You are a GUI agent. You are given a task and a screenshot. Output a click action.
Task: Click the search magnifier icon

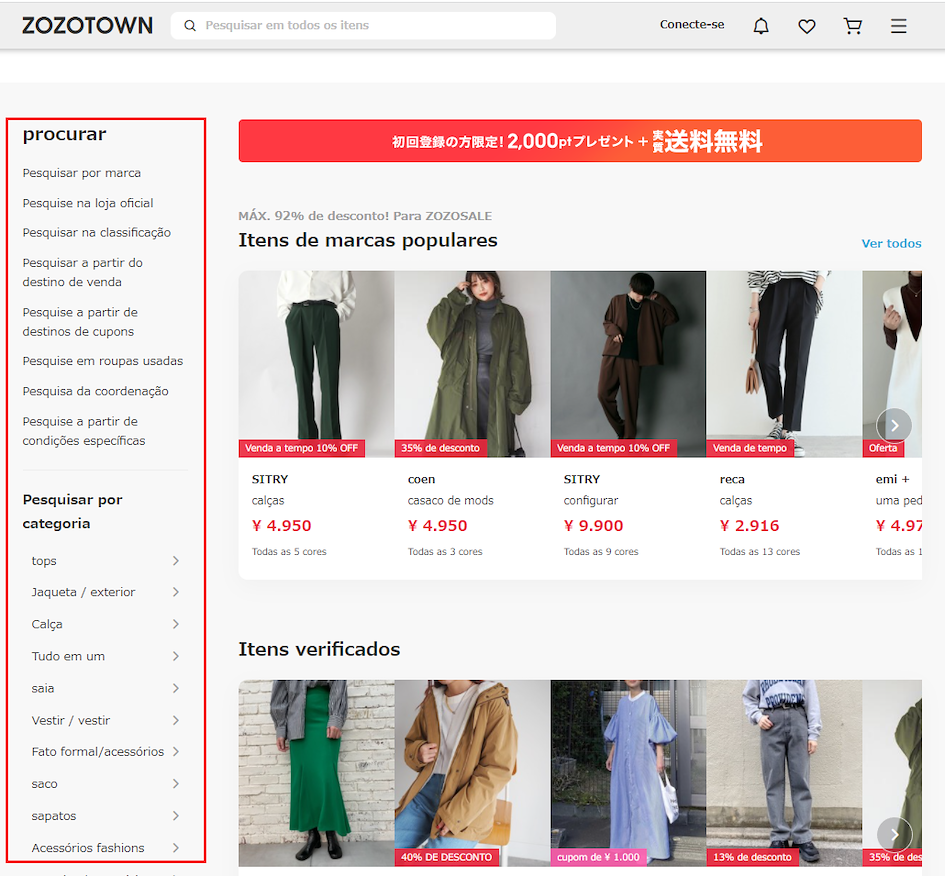point(190,25)
